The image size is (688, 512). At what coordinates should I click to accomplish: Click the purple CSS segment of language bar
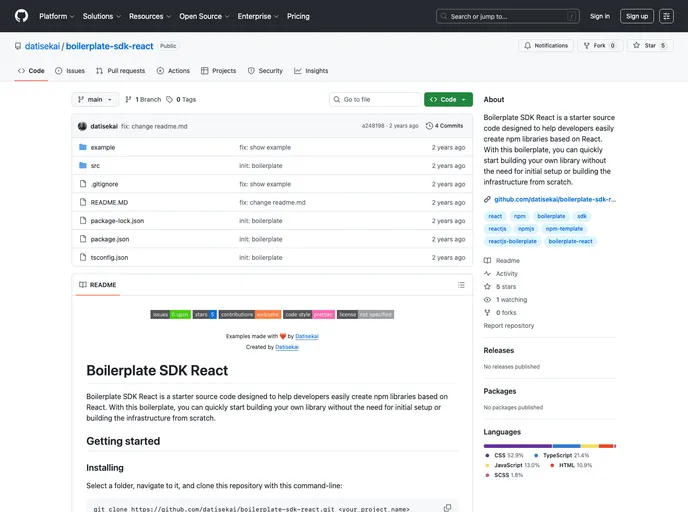[x=518, y=446]
